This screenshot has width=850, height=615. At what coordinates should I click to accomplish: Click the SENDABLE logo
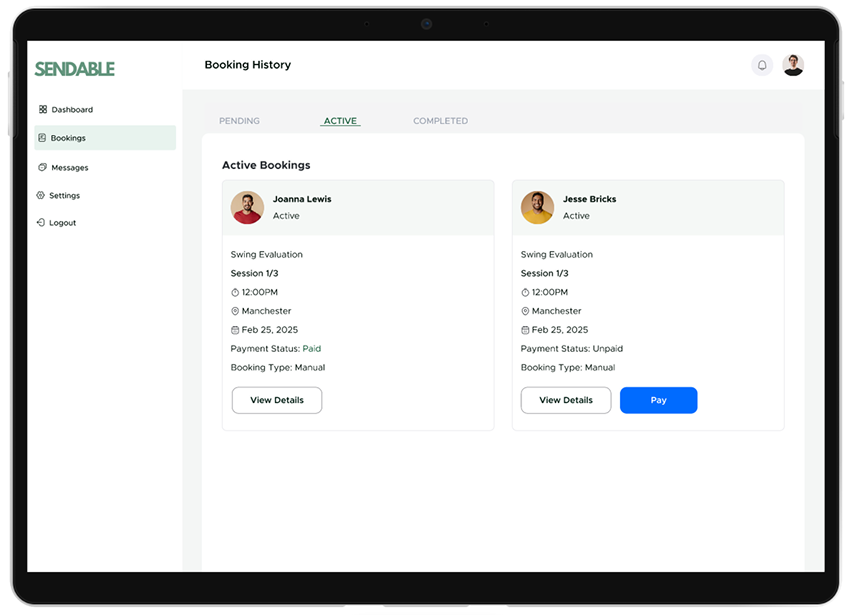point(75,69)
